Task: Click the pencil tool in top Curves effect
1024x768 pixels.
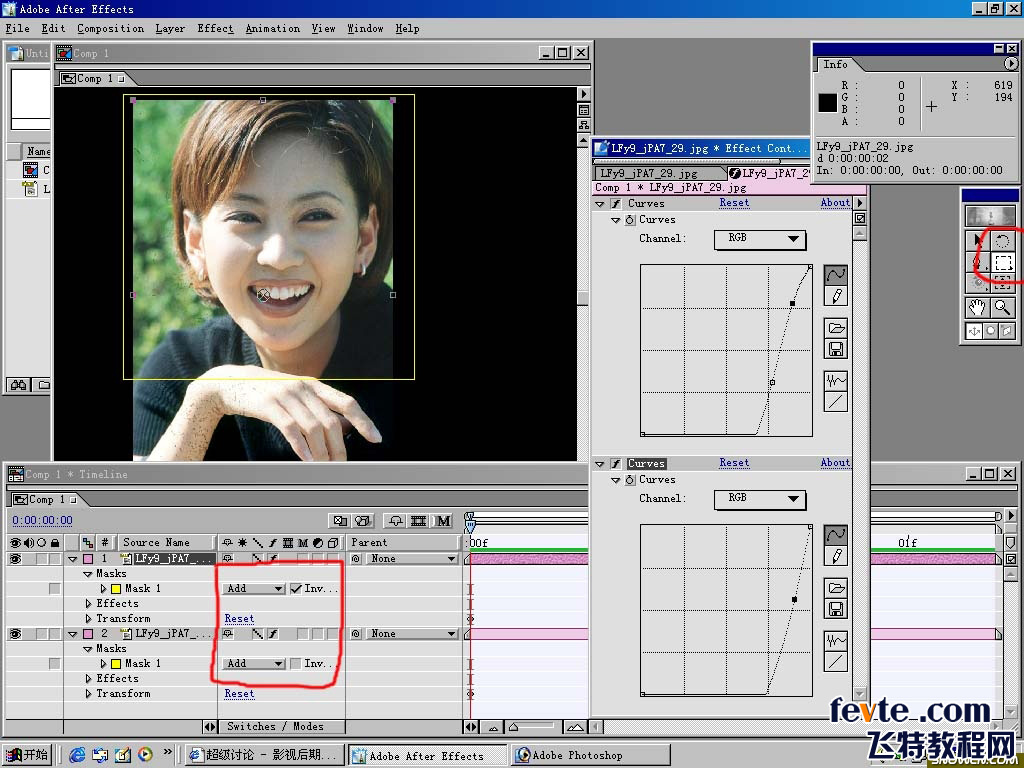Action: 835,296
